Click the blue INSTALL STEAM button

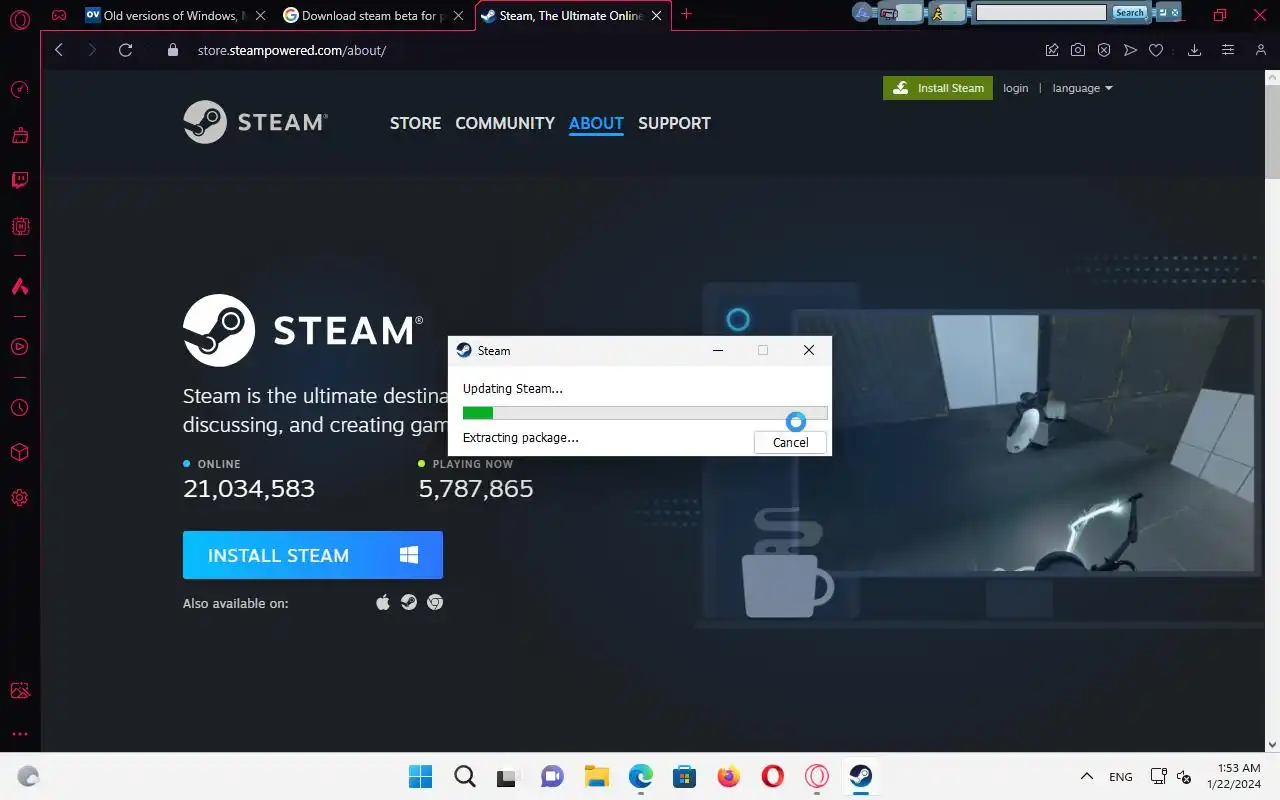313,555
